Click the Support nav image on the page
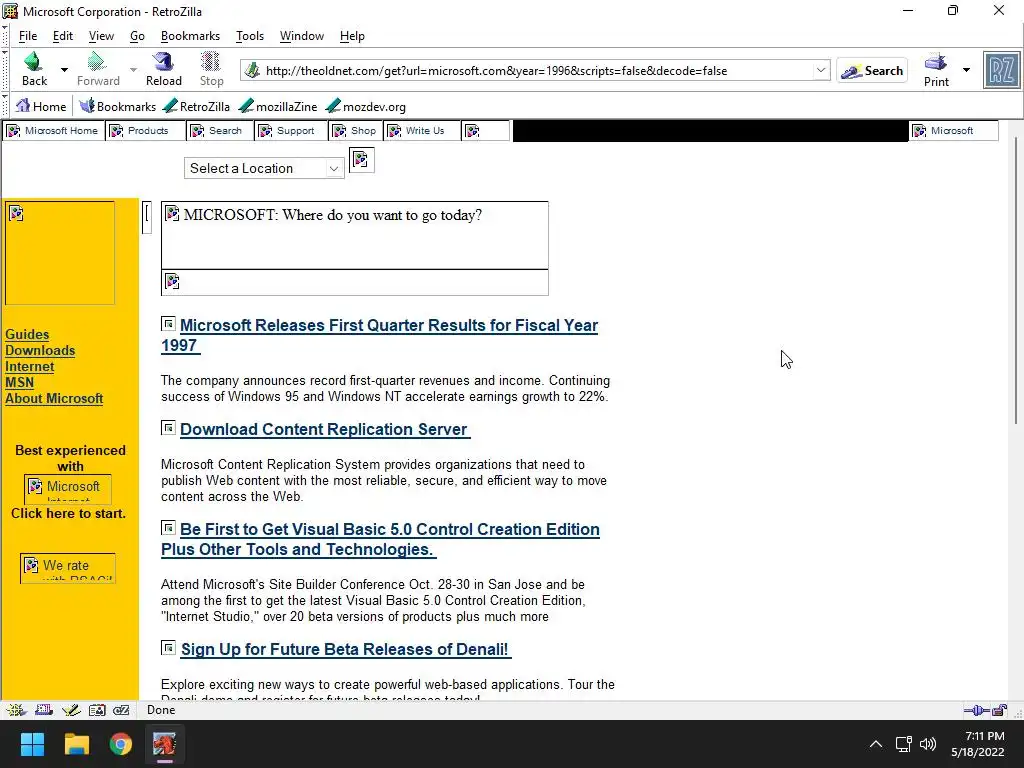This screenshot has height=768, width=1024. click(291, 131)
